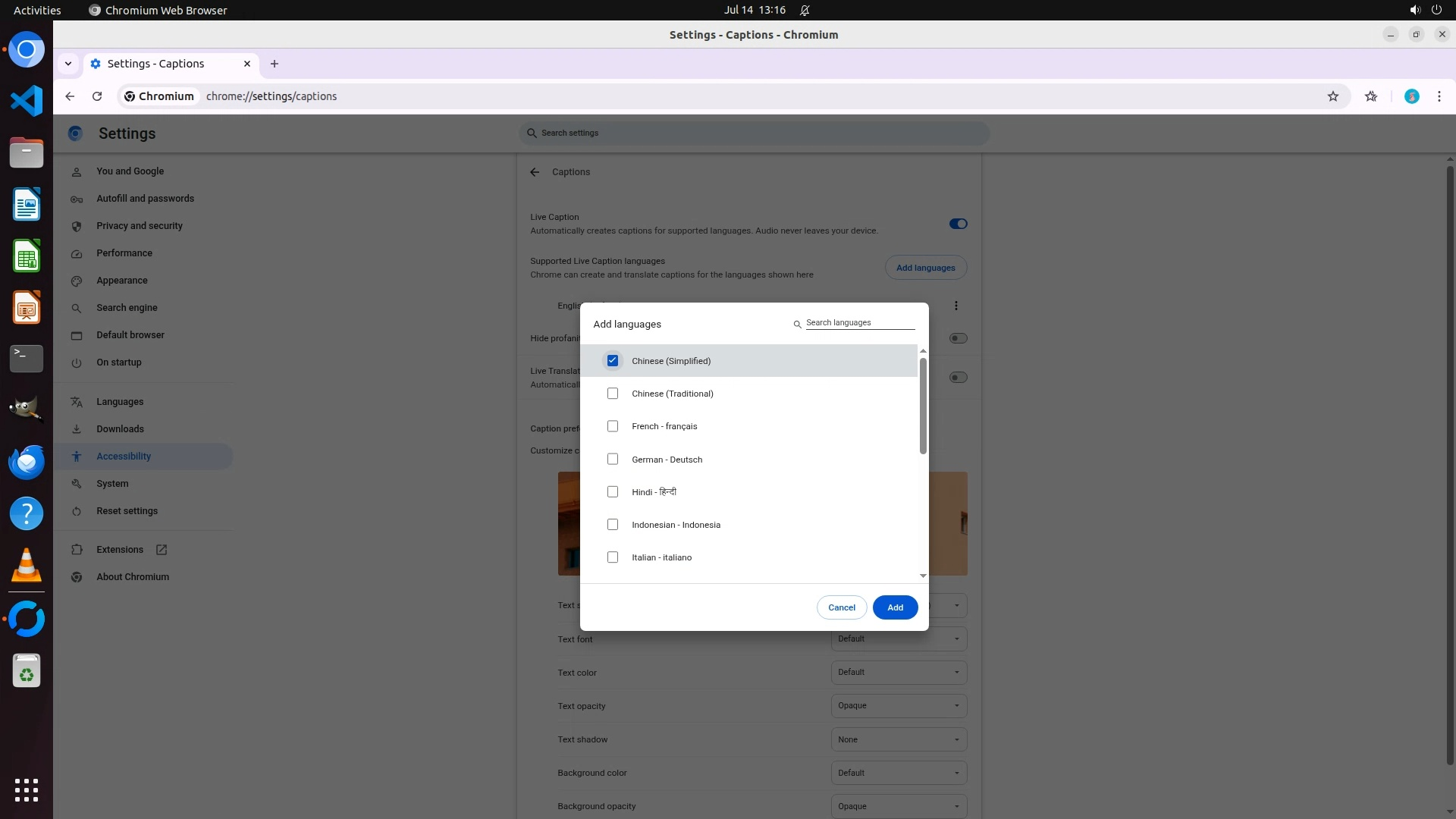Turn off the Live Caption toggle

958,224
